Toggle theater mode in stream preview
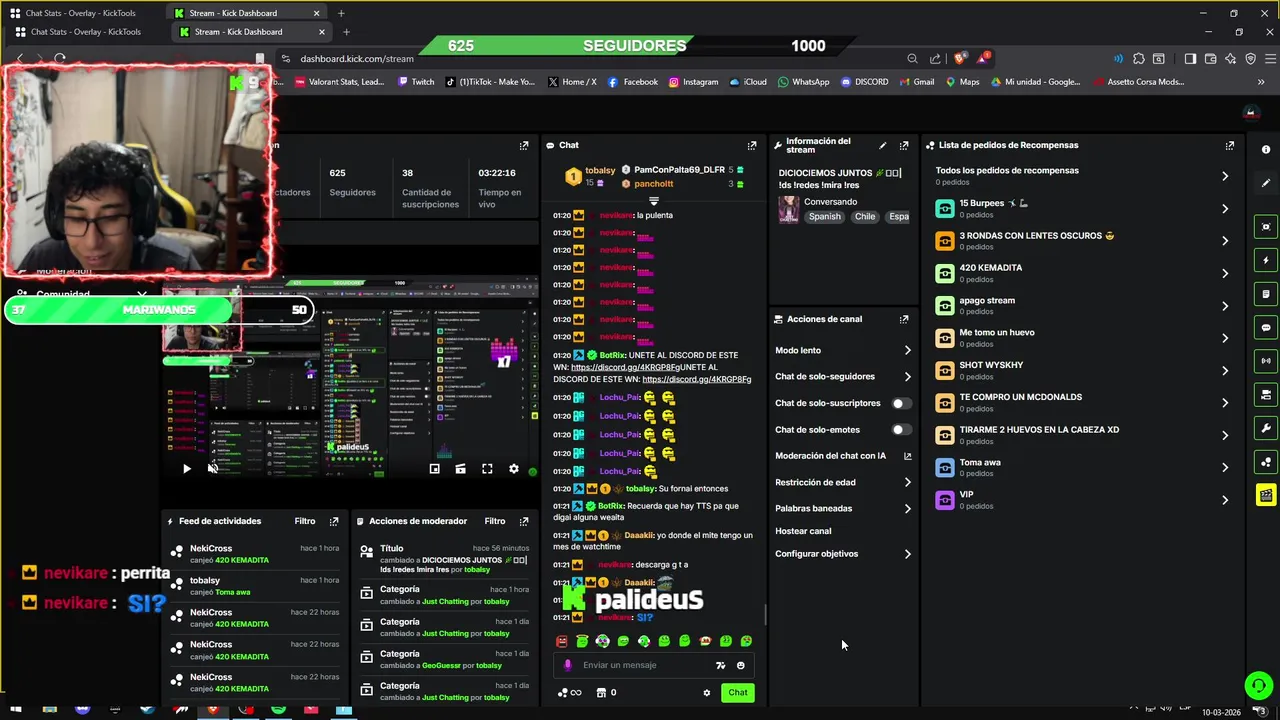The width and height of the screenshot is (1280, 720). pyautogui.click(x=460, y=468)
